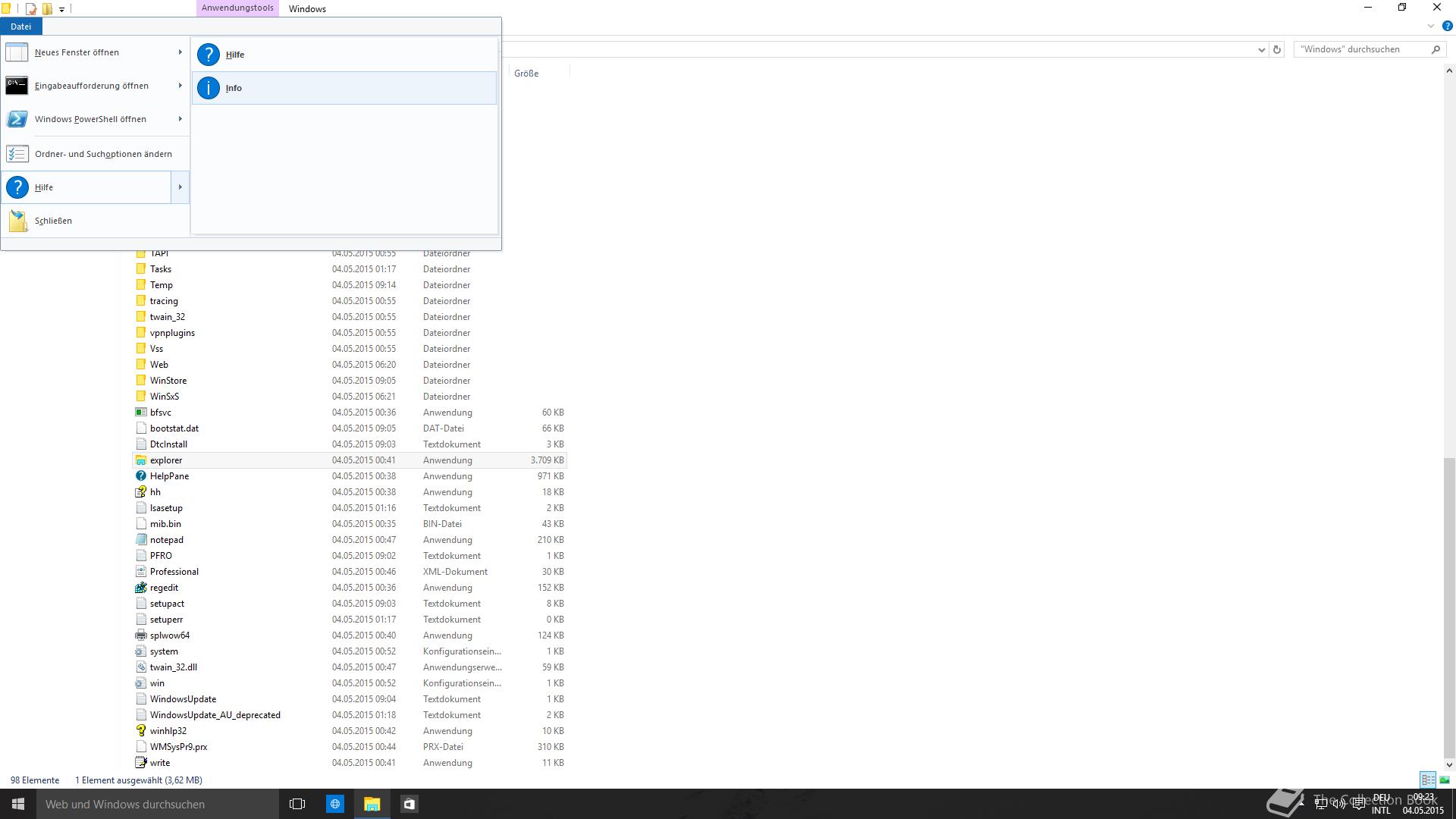Click the refresh button next to the address bar
This screenshot has width=1456, height=819.
click(x=1277, y=49)
